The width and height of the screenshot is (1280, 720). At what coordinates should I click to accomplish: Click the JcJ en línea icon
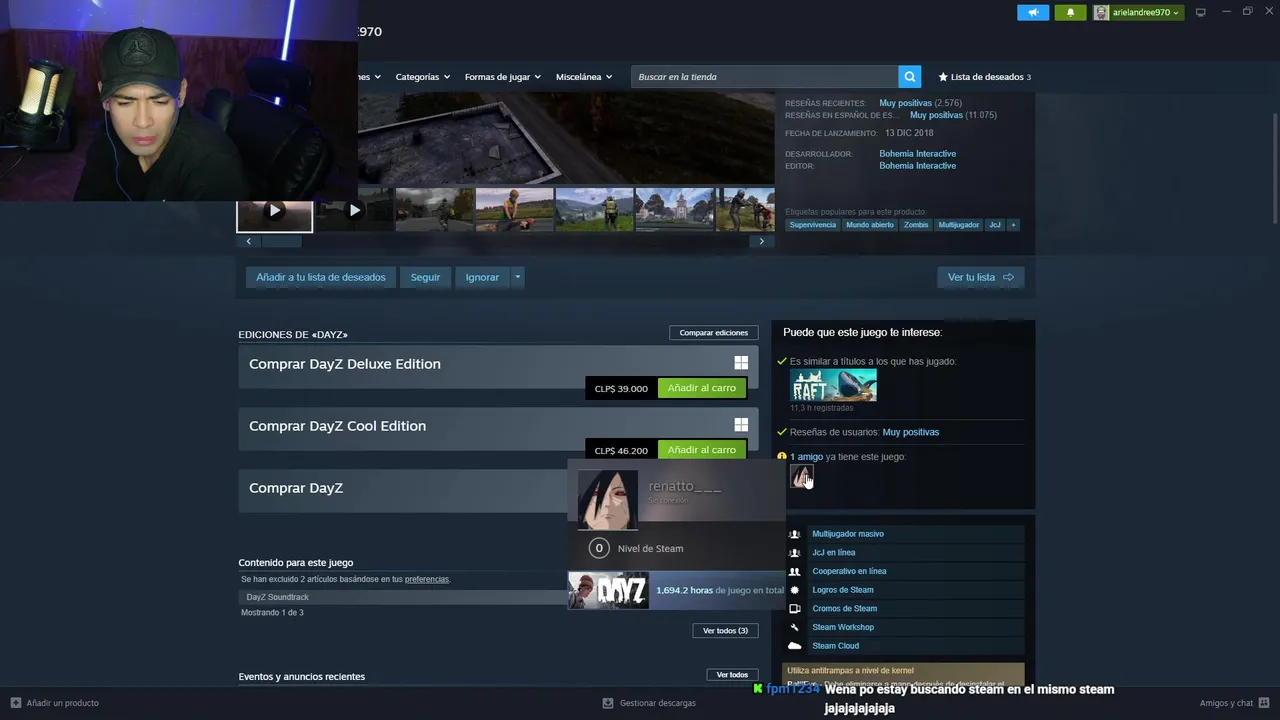pos(794,553)
